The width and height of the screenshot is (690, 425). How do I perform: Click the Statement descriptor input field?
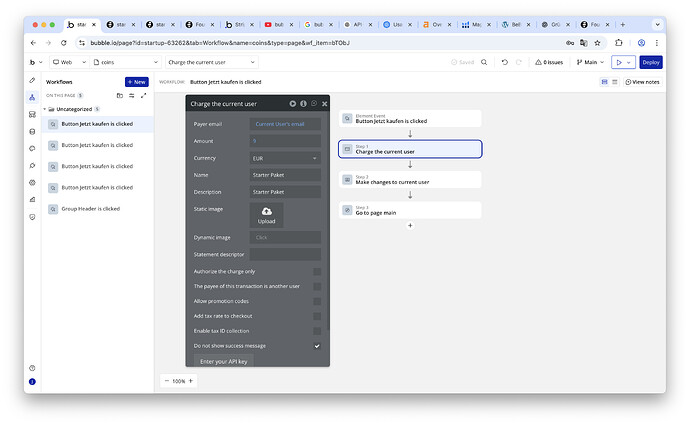tap(285, 254)
